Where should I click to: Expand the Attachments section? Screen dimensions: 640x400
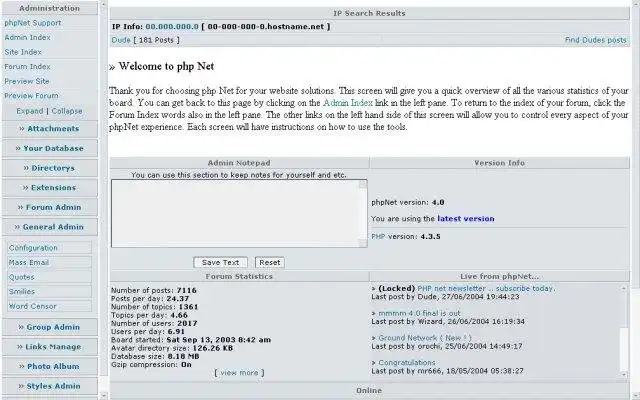[x=50, y=129]
